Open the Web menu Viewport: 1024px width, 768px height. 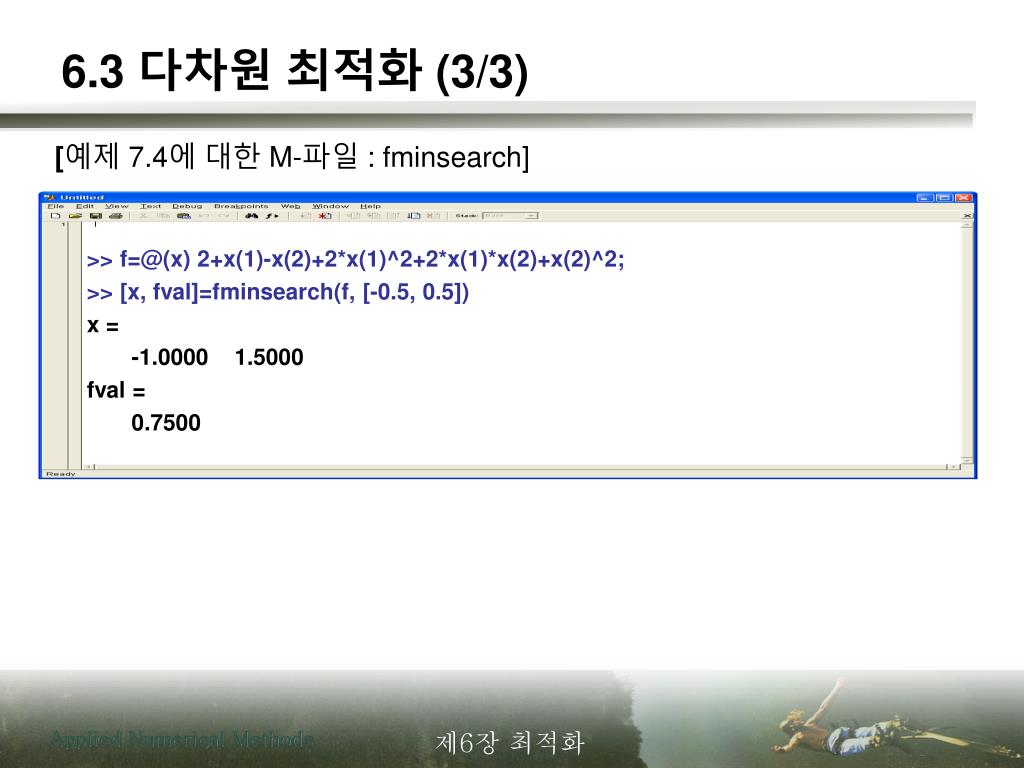(x=291, y=206)
